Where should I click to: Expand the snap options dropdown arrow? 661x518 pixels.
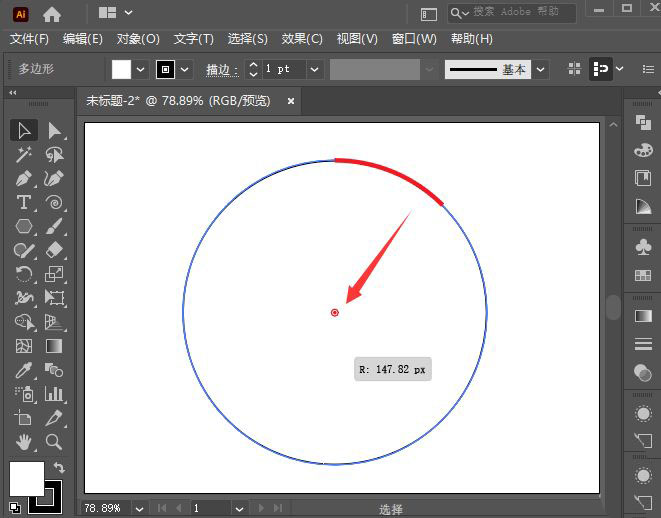(x=619, y=69)
